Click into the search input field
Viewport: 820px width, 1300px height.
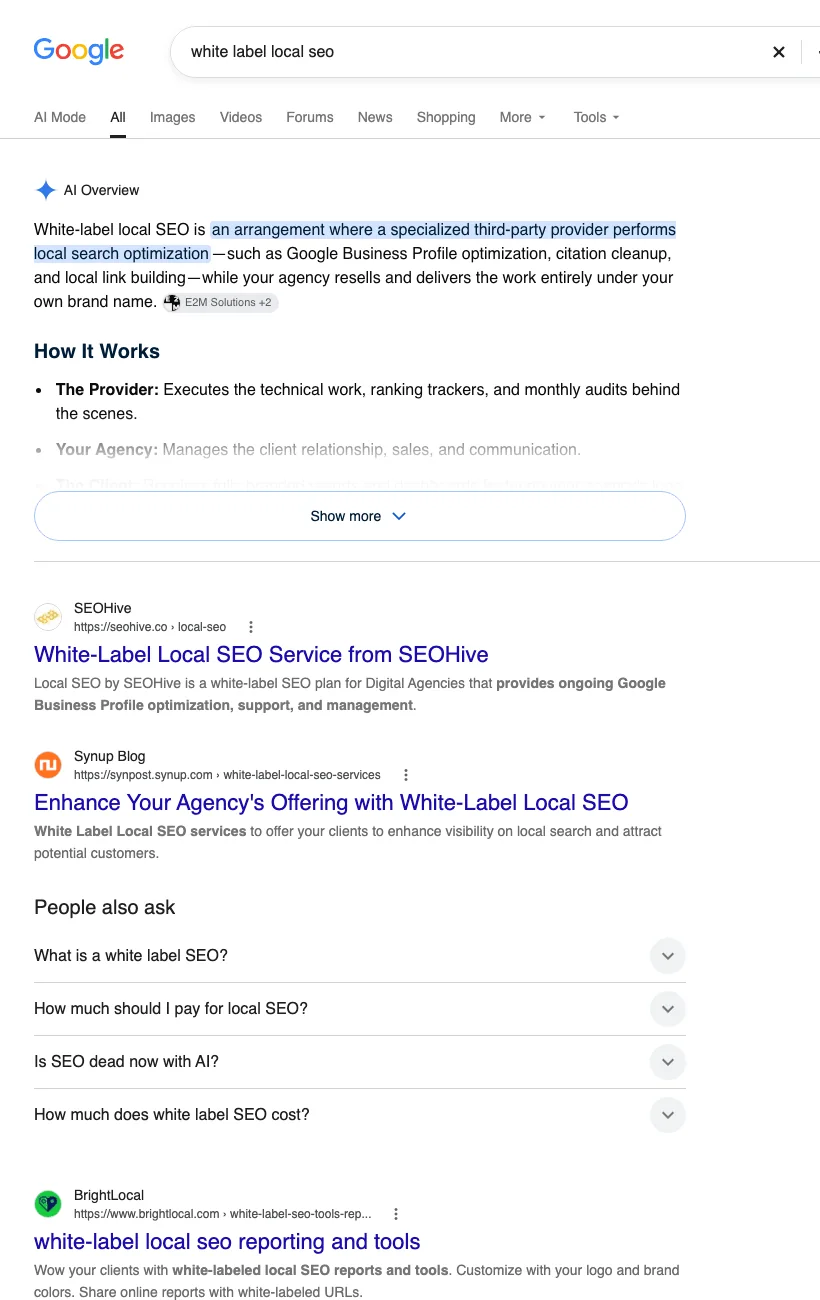[x=470, y=52]
